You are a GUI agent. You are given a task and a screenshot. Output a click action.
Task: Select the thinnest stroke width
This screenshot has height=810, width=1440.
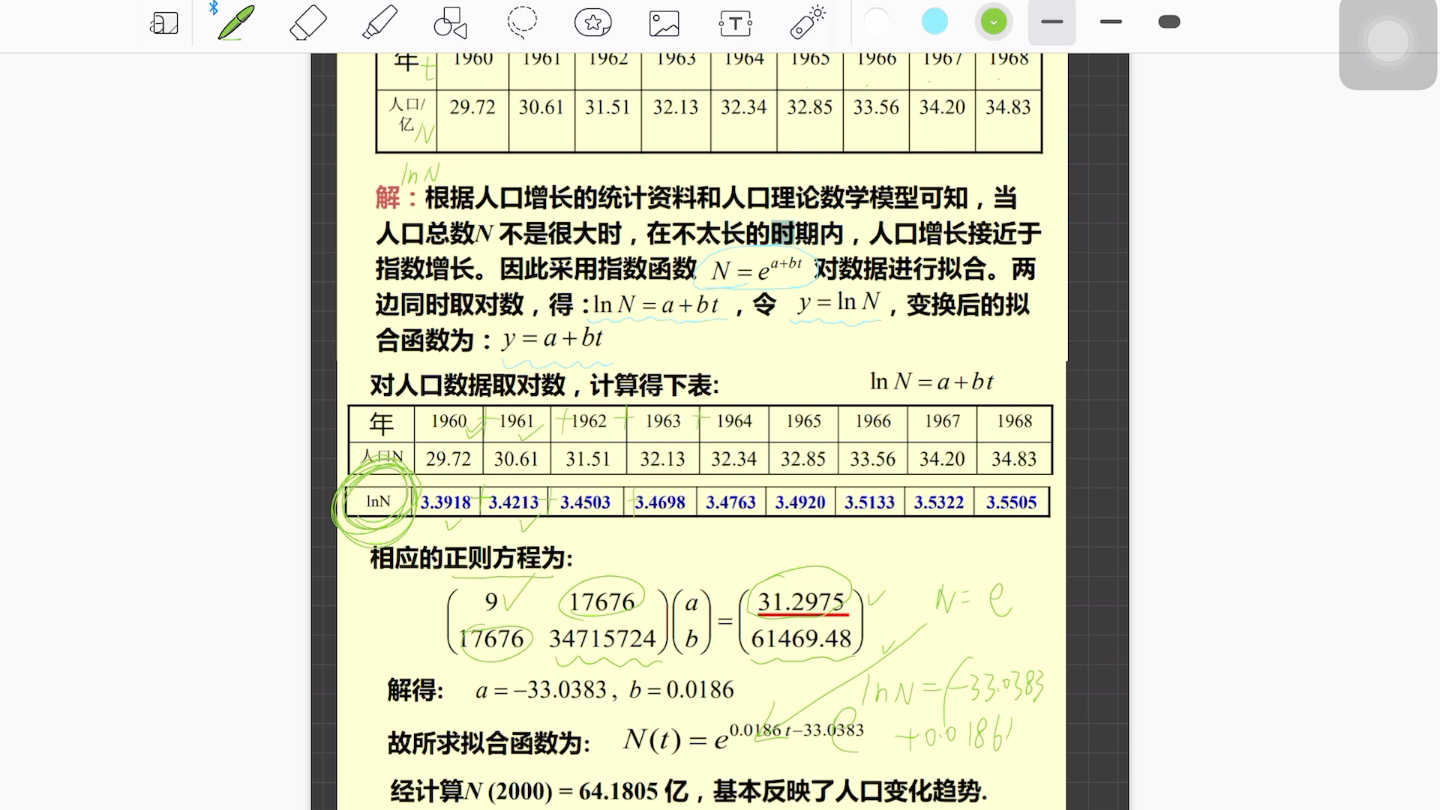tap(1052, 22)
